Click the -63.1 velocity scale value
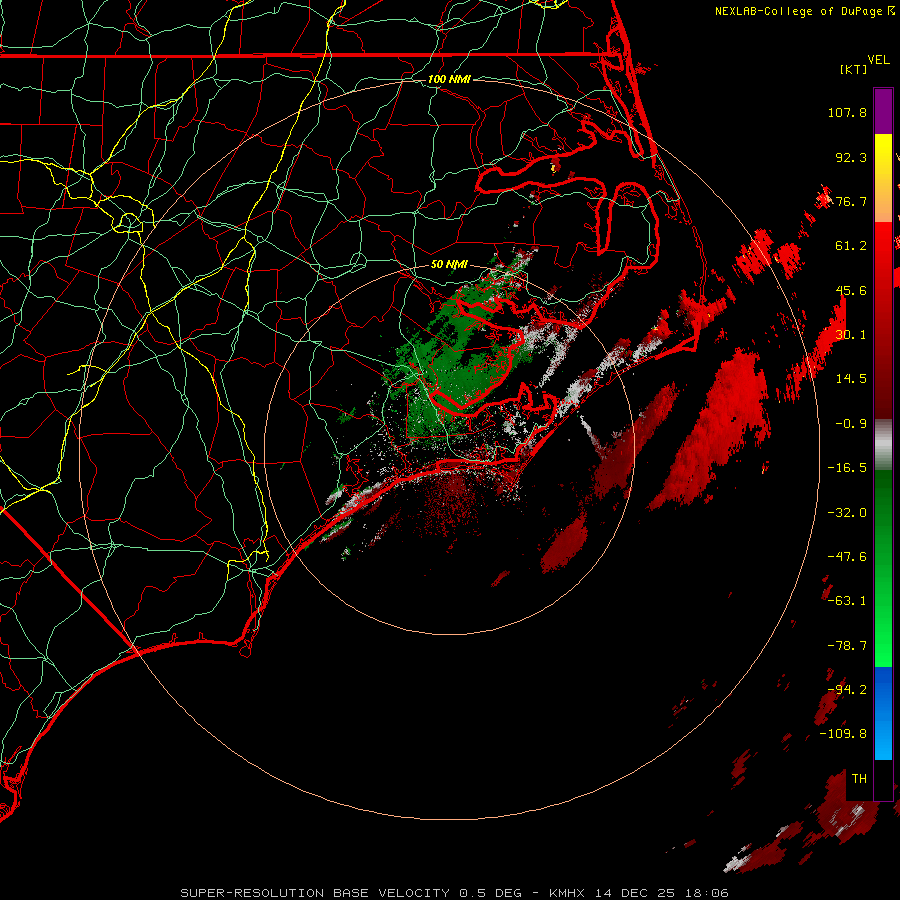The width and height of the screenshot is (900, 900). (x=847, y=601)
